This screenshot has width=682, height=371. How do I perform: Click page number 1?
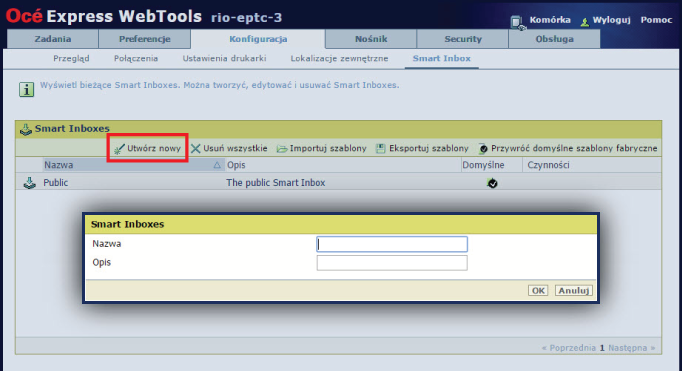click(602, 348)
